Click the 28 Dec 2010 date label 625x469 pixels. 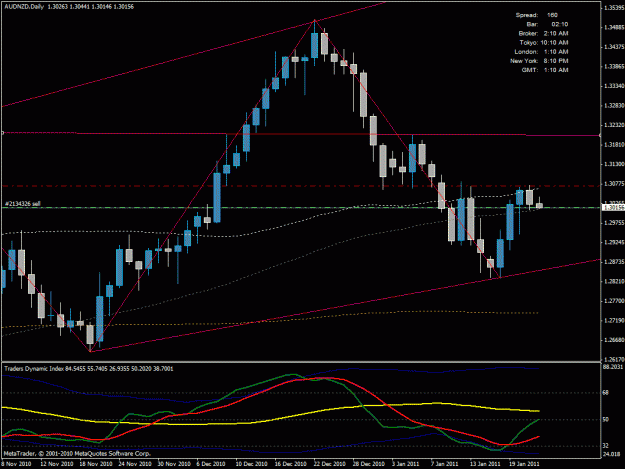(369, 464)
